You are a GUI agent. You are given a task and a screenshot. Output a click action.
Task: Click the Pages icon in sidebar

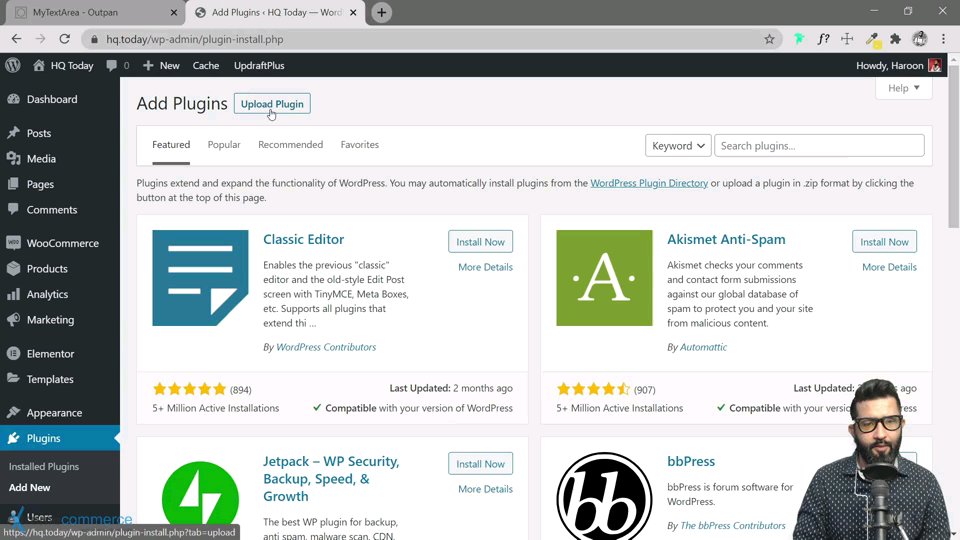[x=13, y=184]
